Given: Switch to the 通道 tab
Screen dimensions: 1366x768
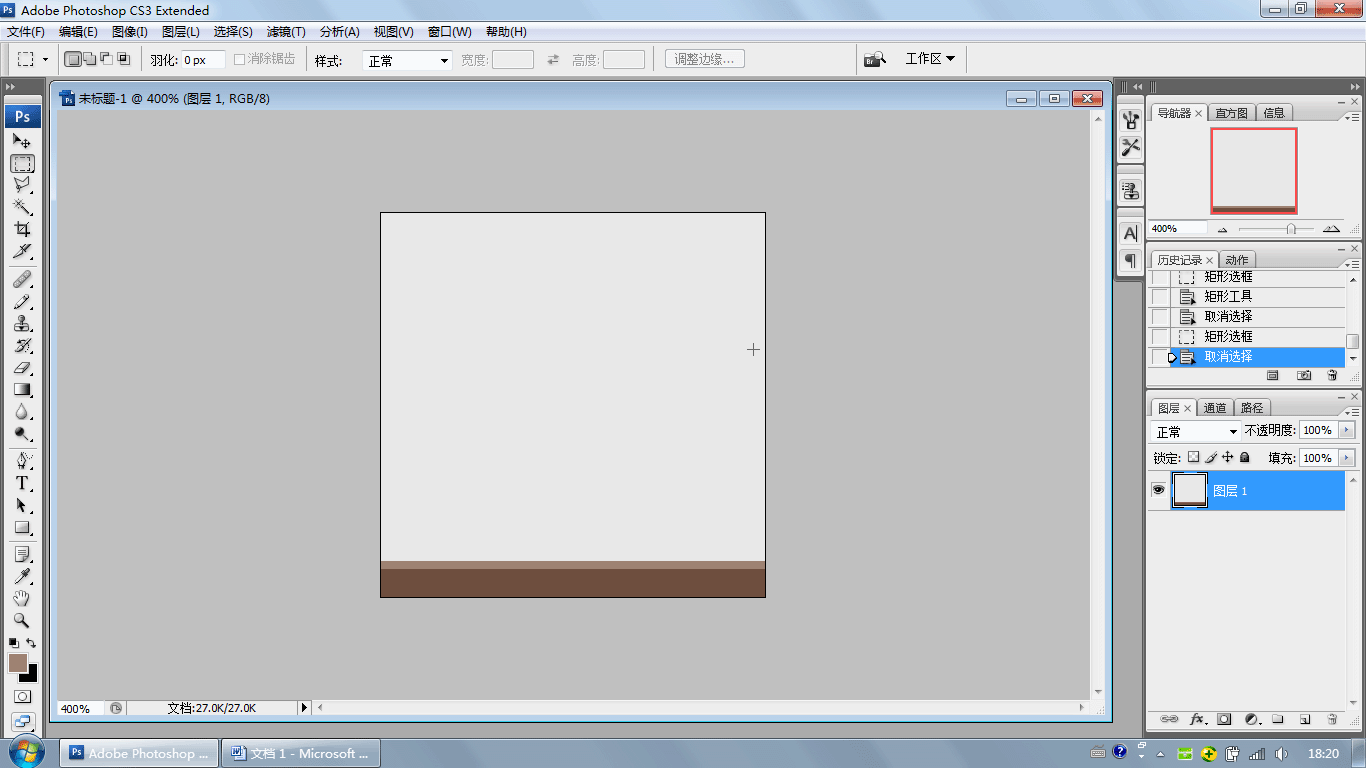Looking at the screenshot, I should click(1215, 408).
